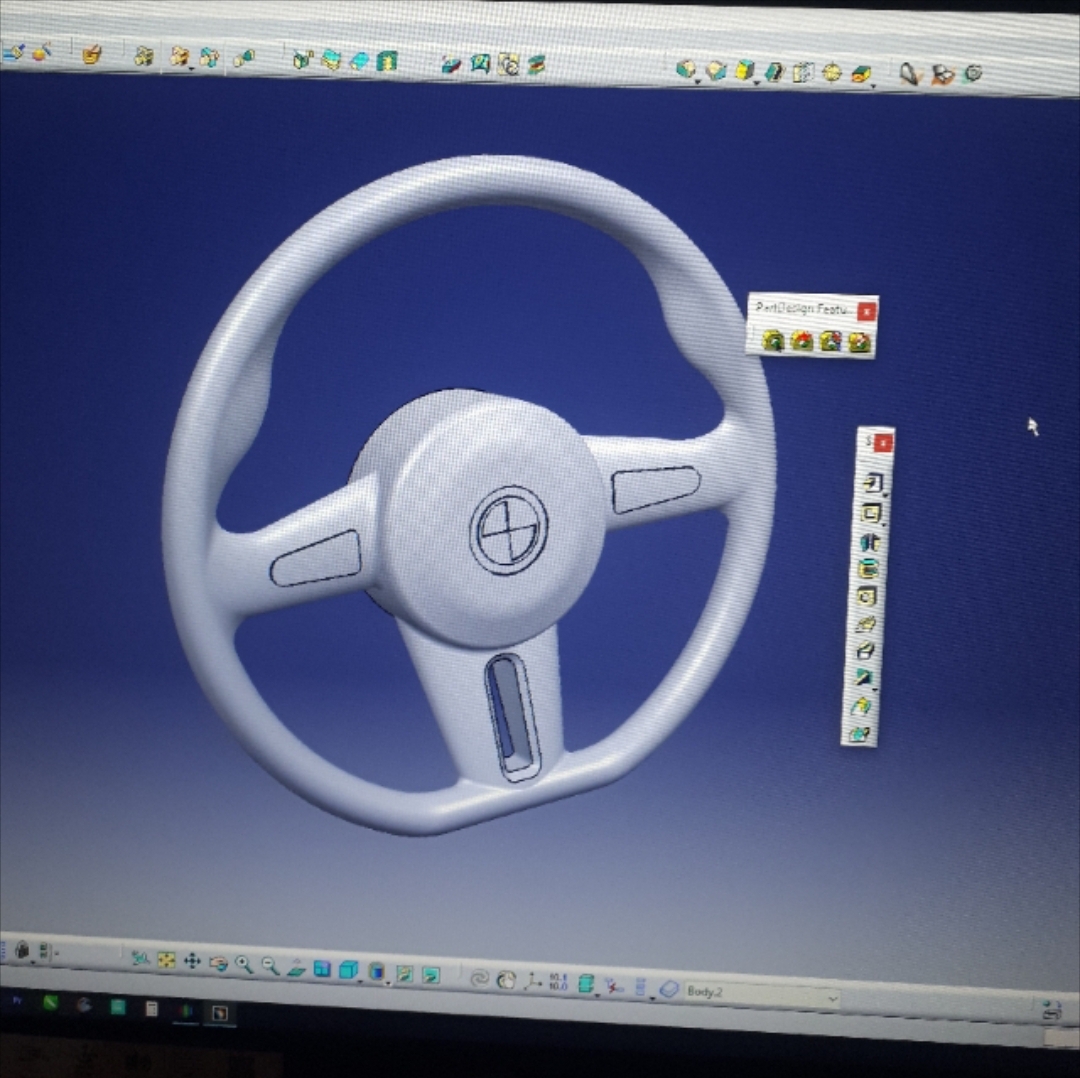The image size is (1080, 1078).
Task: Expand the Pad icon dropdown arrow
Action: [697, 81]
